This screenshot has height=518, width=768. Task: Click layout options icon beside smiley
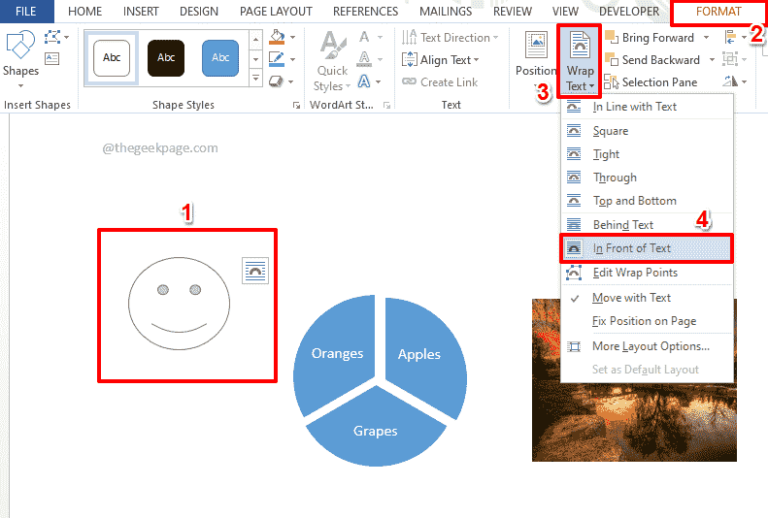click(256, 271)
